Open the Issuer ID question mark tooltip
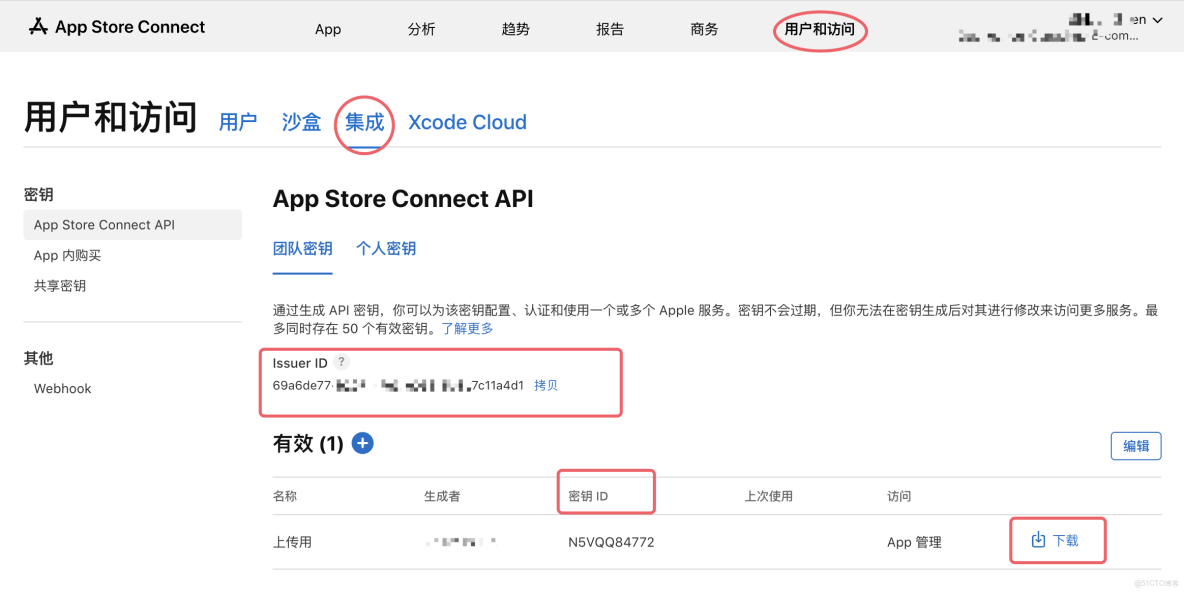Screen dimensions: 1184x592 [341, 362]
